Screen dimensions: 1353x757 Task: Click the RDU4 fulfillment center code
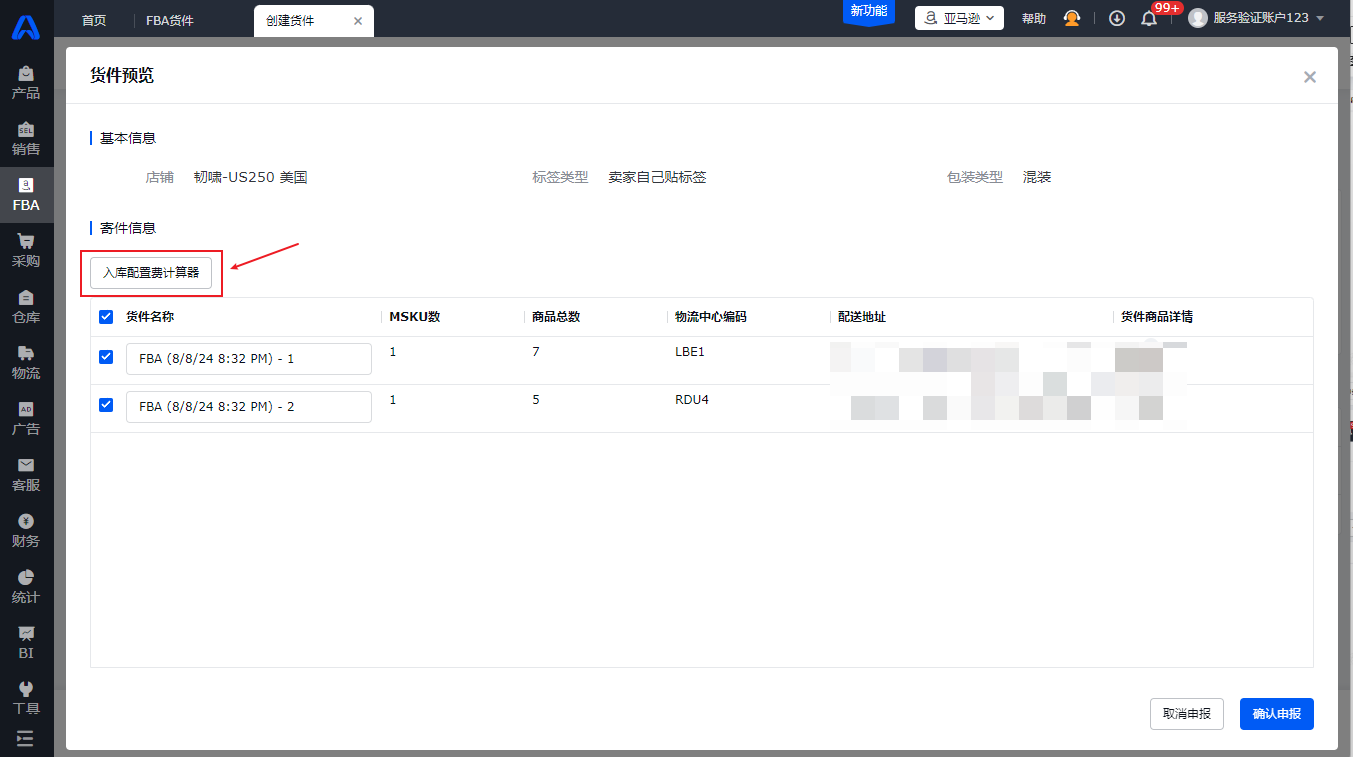click(x=692, y=400)
